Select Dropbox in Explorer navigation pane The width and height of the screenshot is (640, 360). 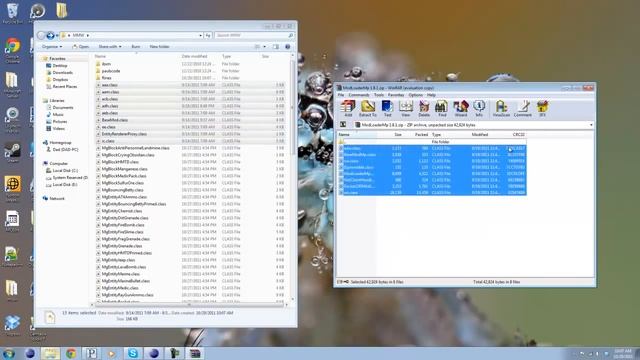60,80
